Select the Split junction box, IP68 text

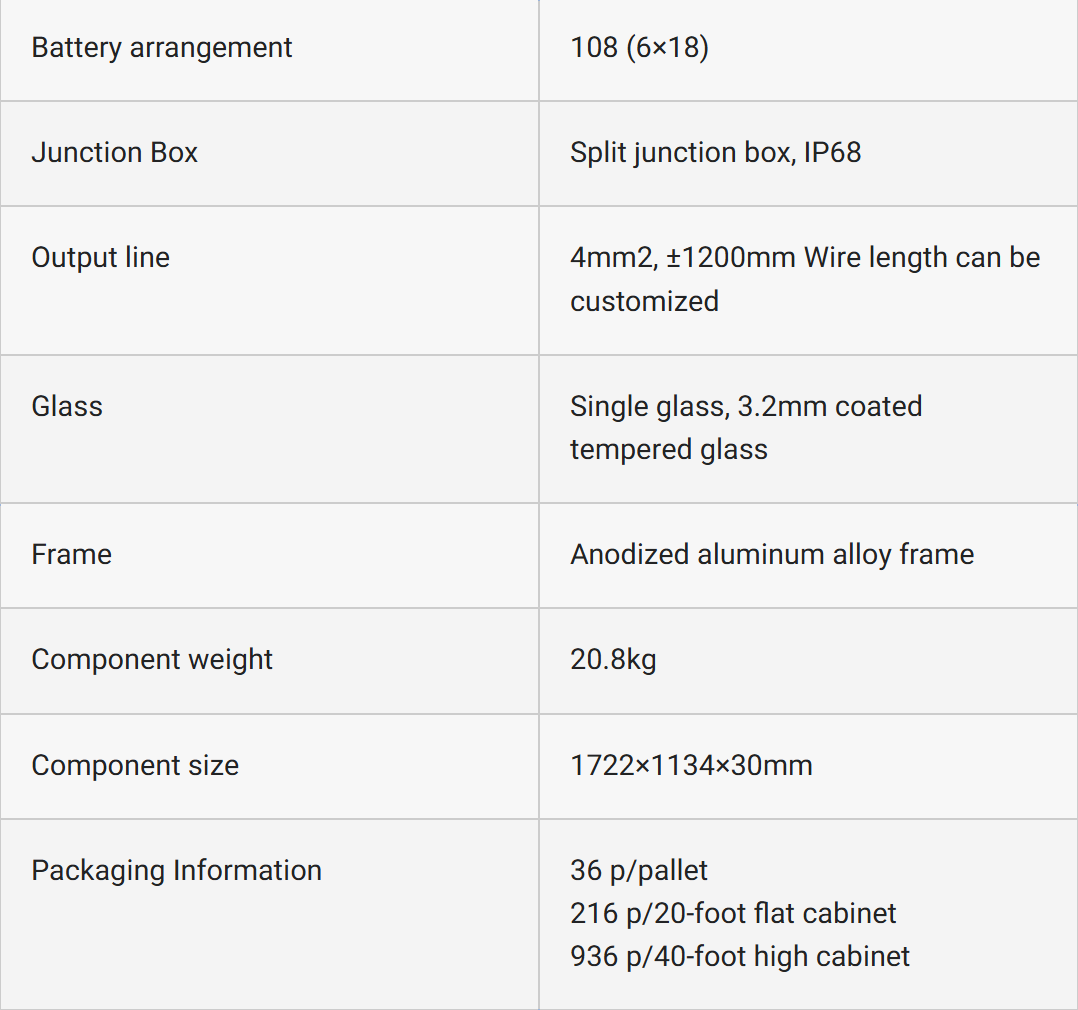715,153
